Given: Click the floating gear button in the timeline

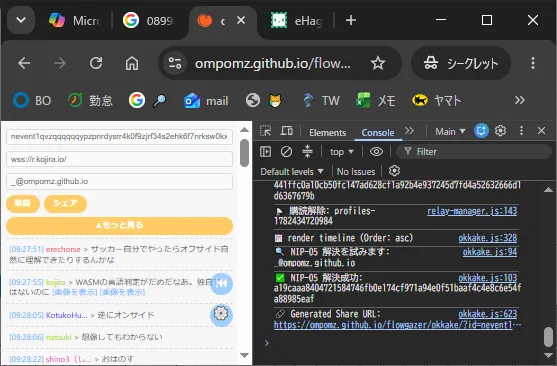Looking at the screenshot, I should [x=221, y=314].
